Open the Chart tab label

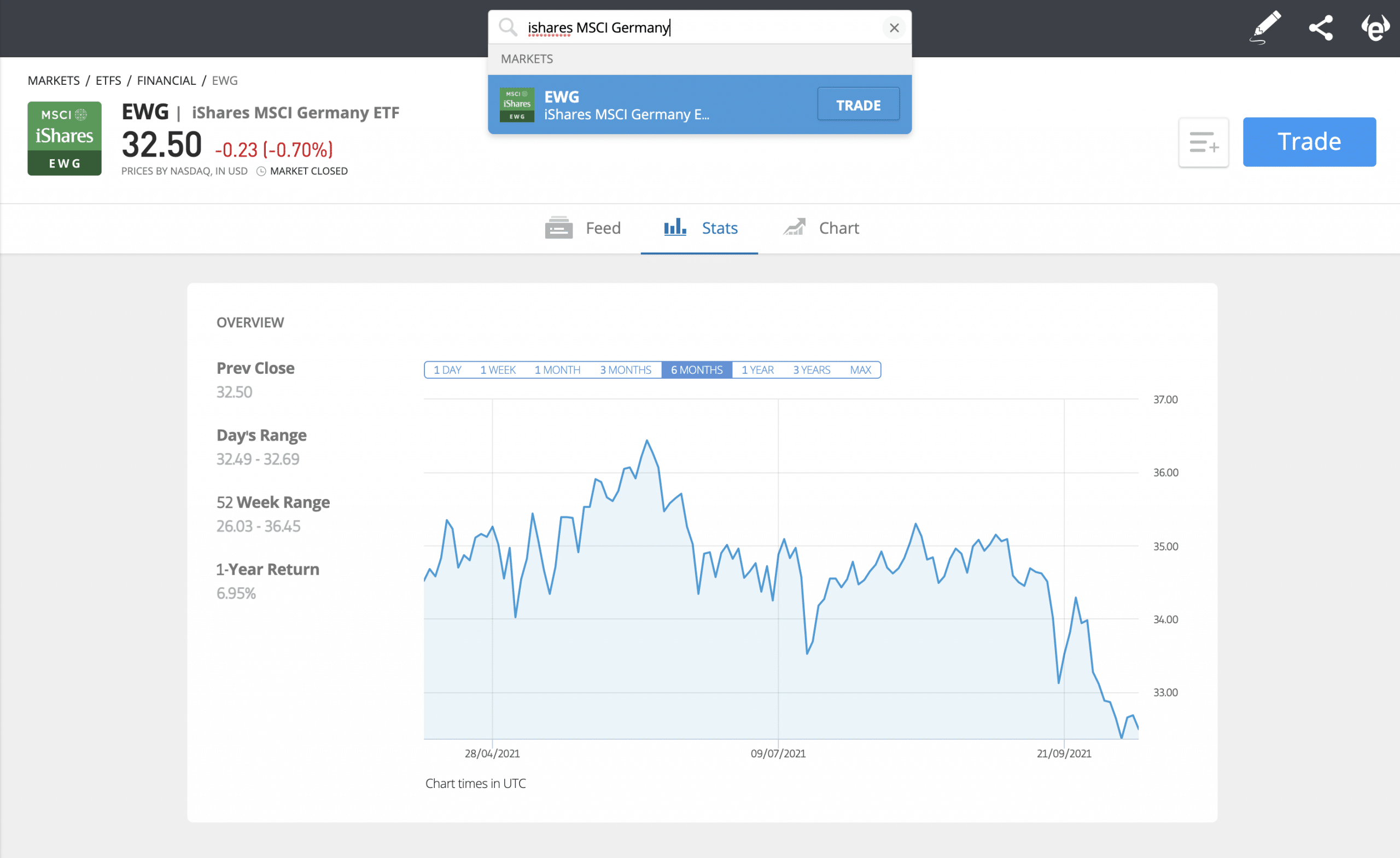839,228
